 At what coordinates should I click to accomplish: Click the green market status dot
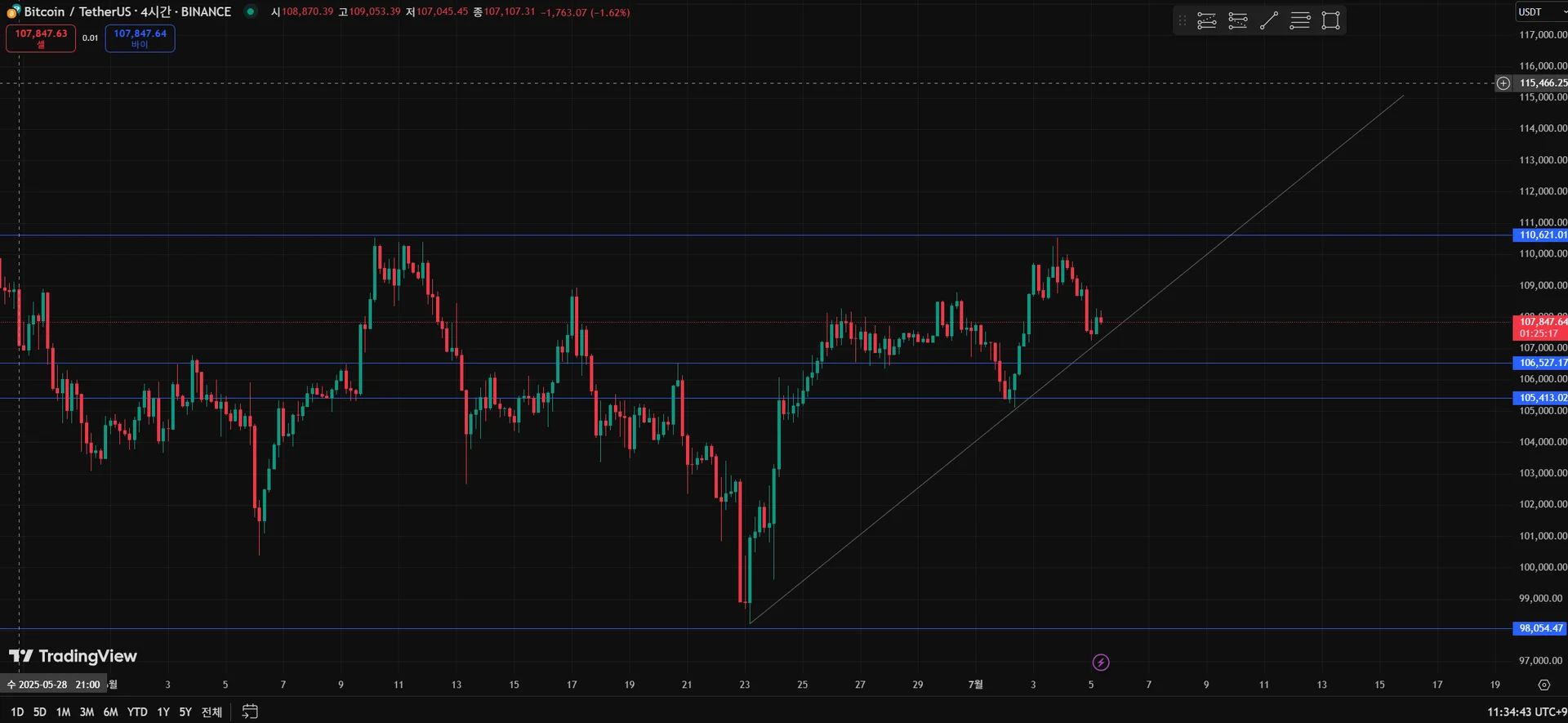pyautogui.click(x=251, y=11)
